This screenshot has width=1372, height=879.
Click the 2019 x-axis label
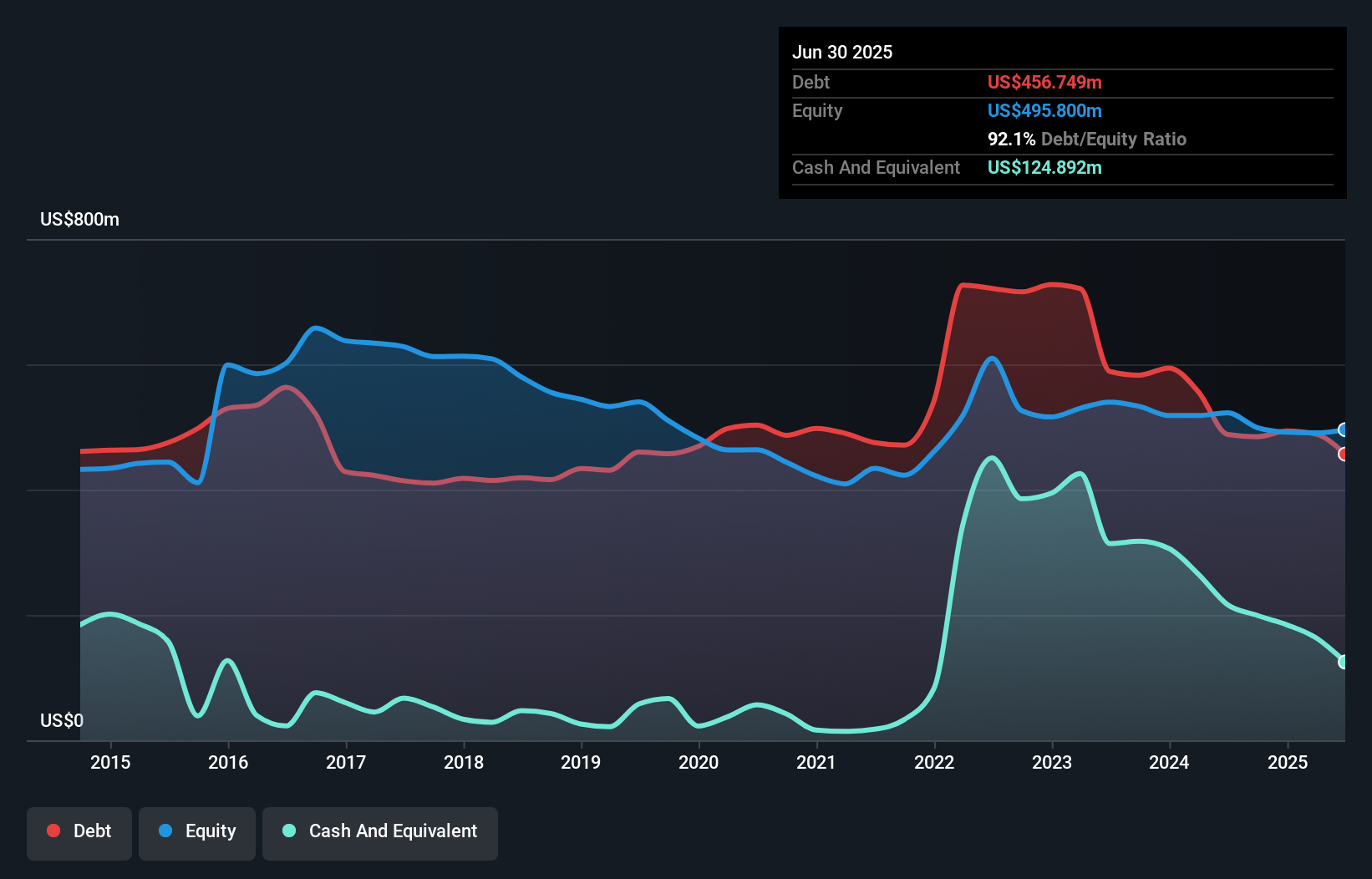581,762
